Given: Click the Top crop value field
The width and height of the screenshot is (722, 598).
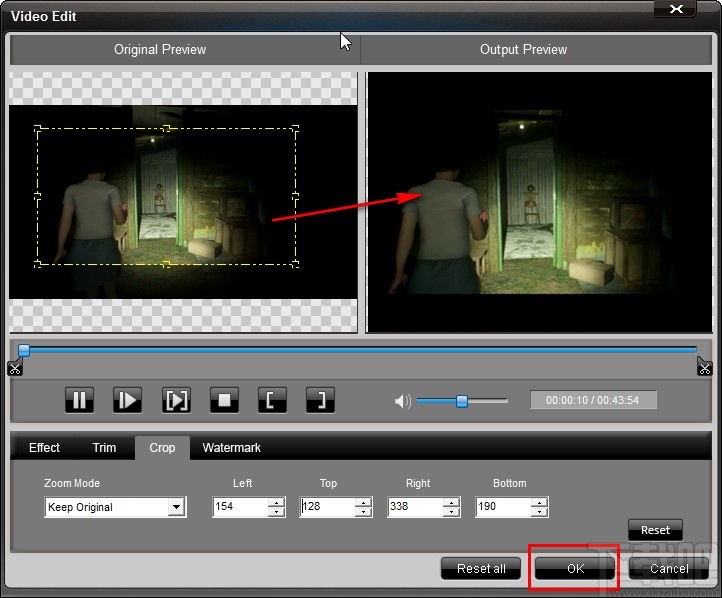Looking at the screenshot, I should click(327, 506).
